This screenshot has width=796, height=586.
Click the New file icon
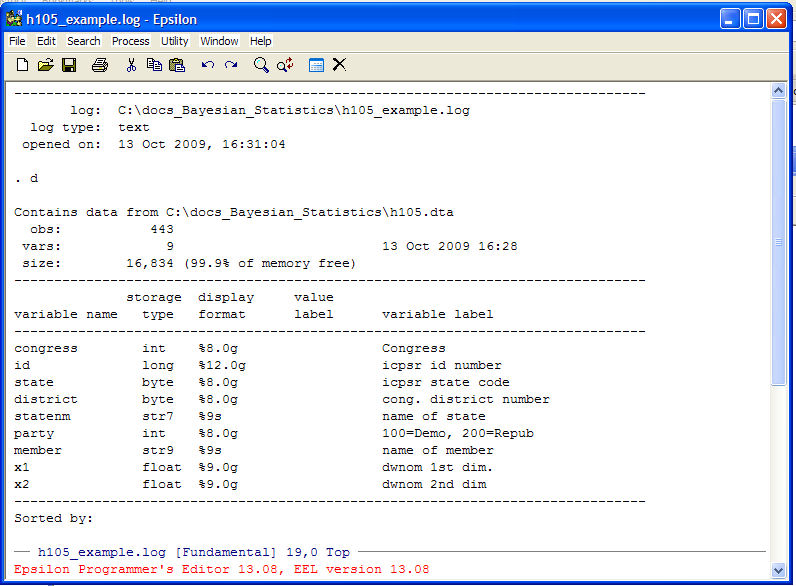tap(22, 65)
